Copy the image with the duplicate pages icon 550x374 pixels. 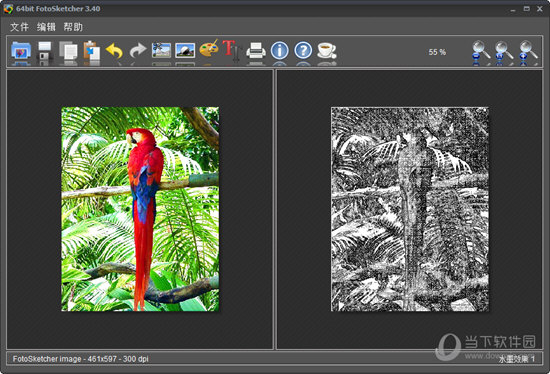(68, 51)
